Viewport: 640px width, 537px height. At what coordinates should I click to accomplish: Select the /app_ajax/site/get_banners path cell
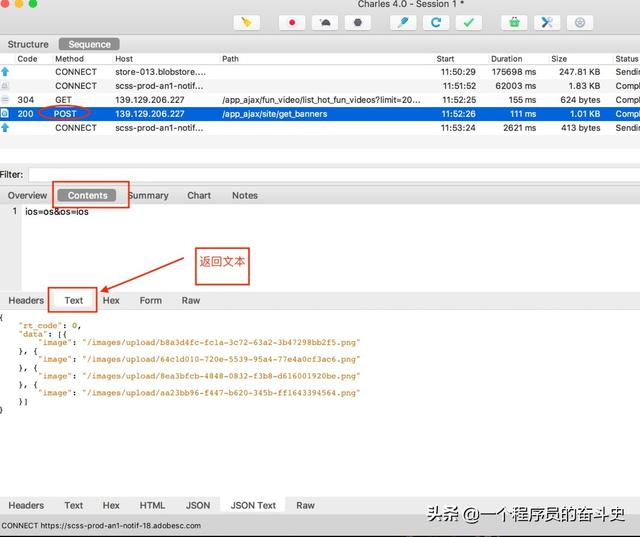point(275,114)
